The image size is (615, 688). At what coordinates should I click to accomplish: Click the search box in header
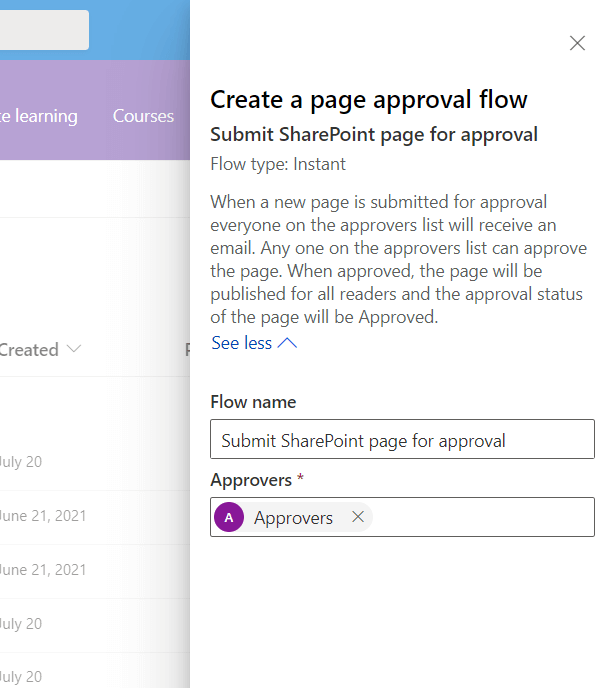point(44,29)
